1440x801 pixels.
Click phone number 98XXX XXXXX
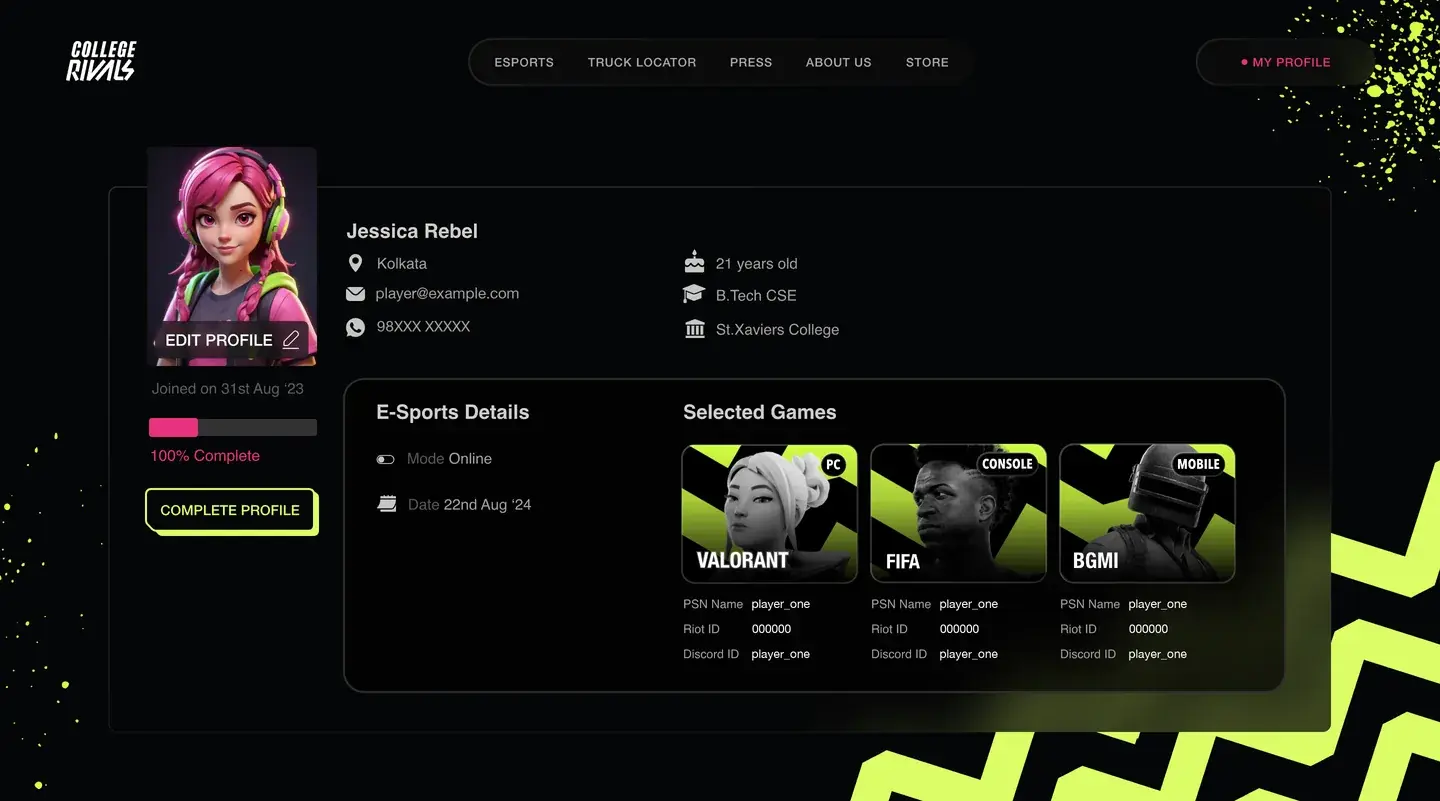click(x=423, y=327)
